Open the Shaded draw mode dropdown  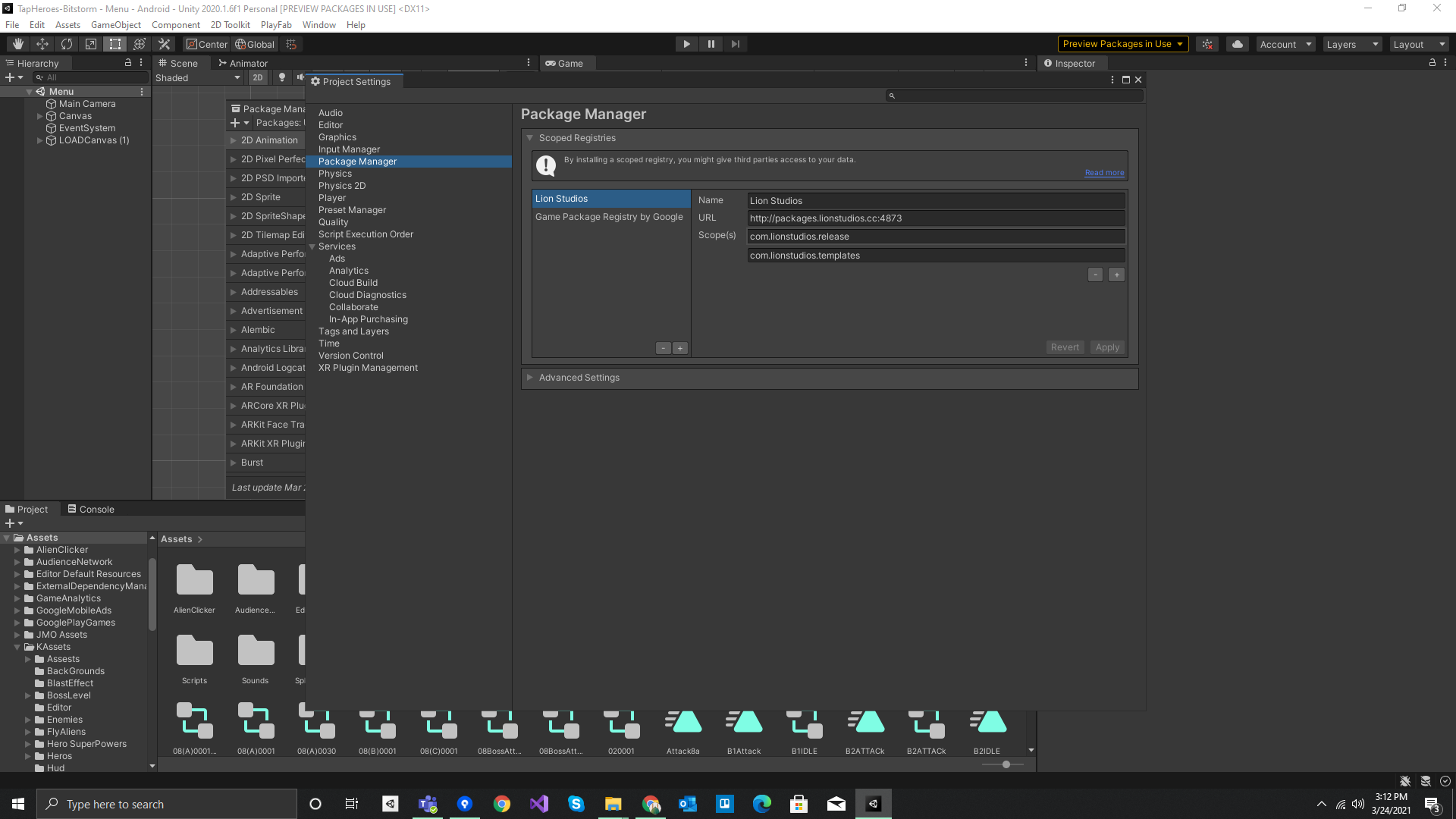coord(198,77)
